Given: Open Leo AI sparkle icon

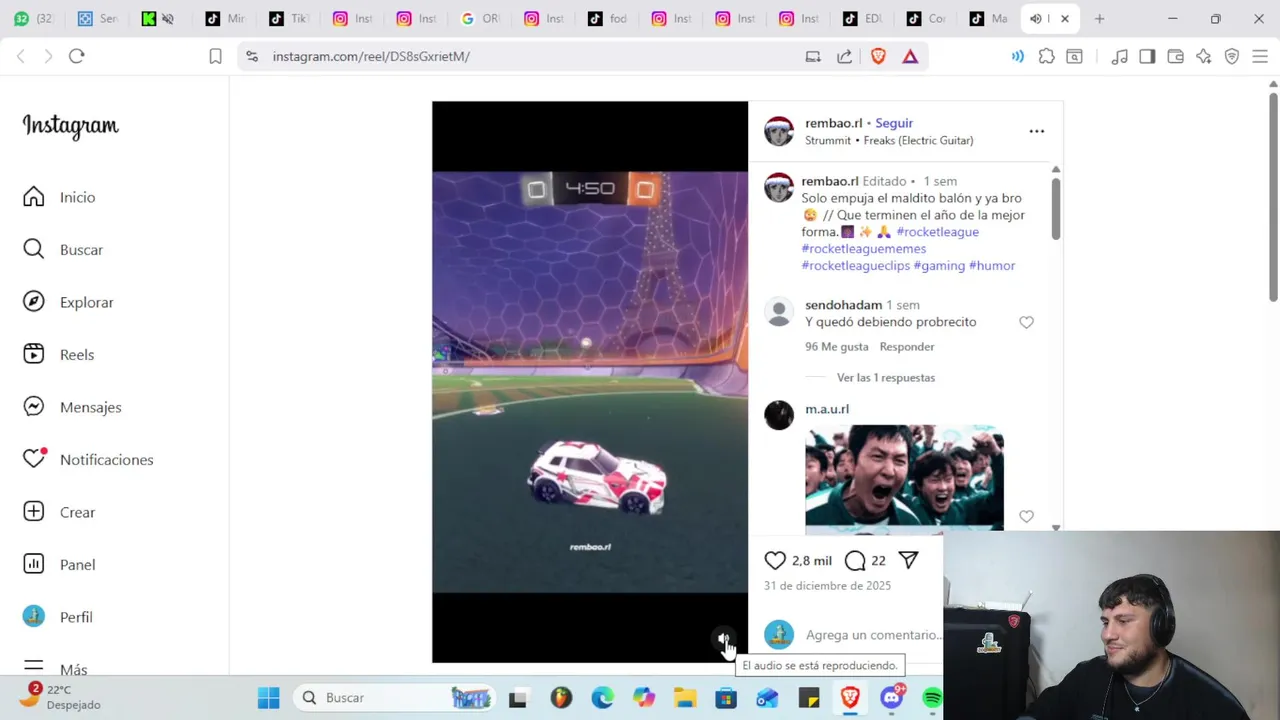Looking at the screenshot, I should point(1204,56).
